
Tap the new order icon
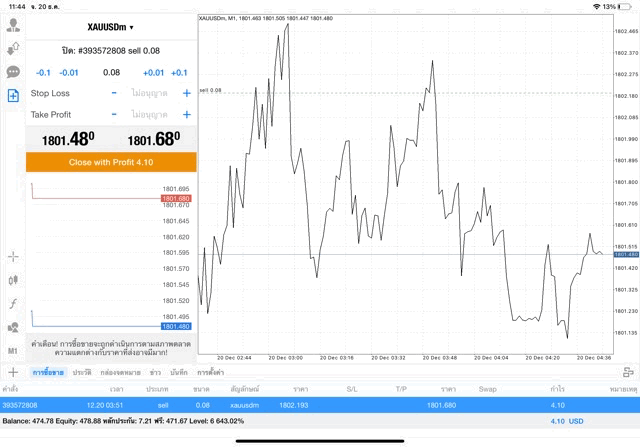point(13,96)
